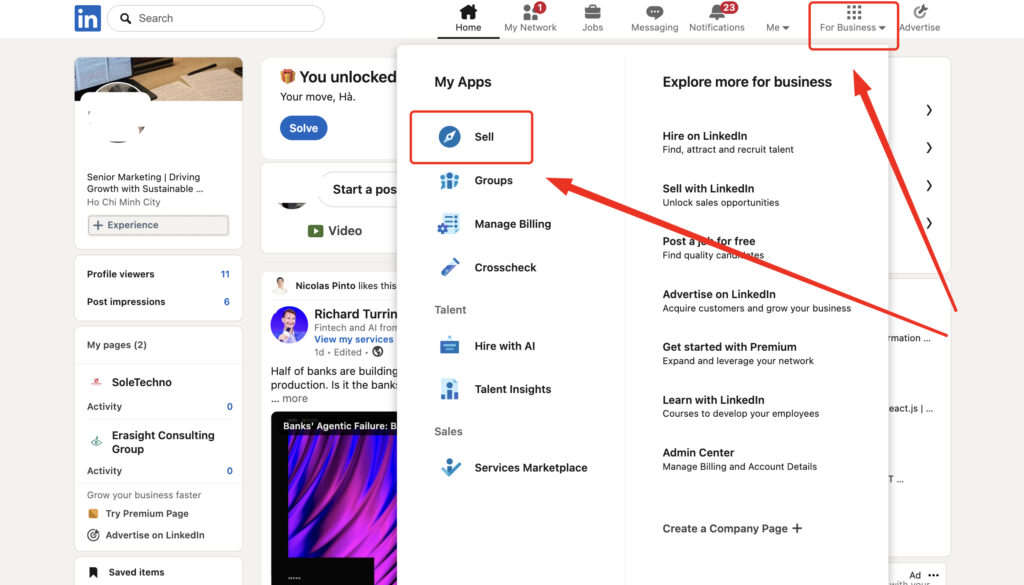Open the Manage Billing app icon
The image size is (1024, 585).
[x=449, y=224]
